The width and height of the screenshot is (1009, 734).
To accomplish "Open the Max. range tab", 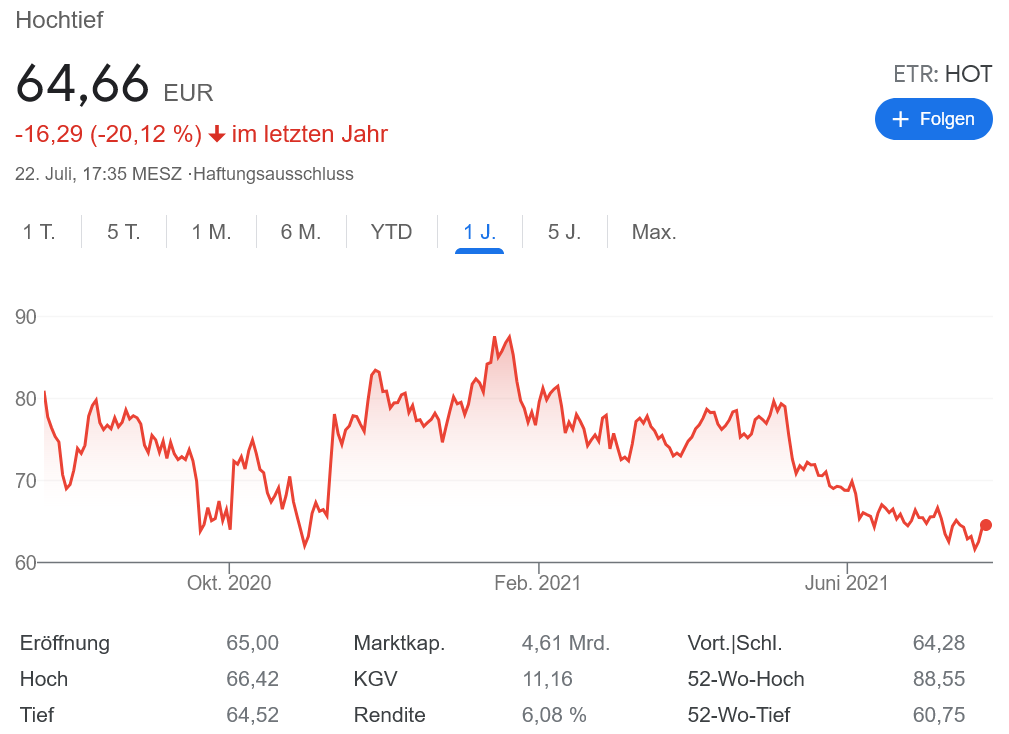I will [654, 232].
